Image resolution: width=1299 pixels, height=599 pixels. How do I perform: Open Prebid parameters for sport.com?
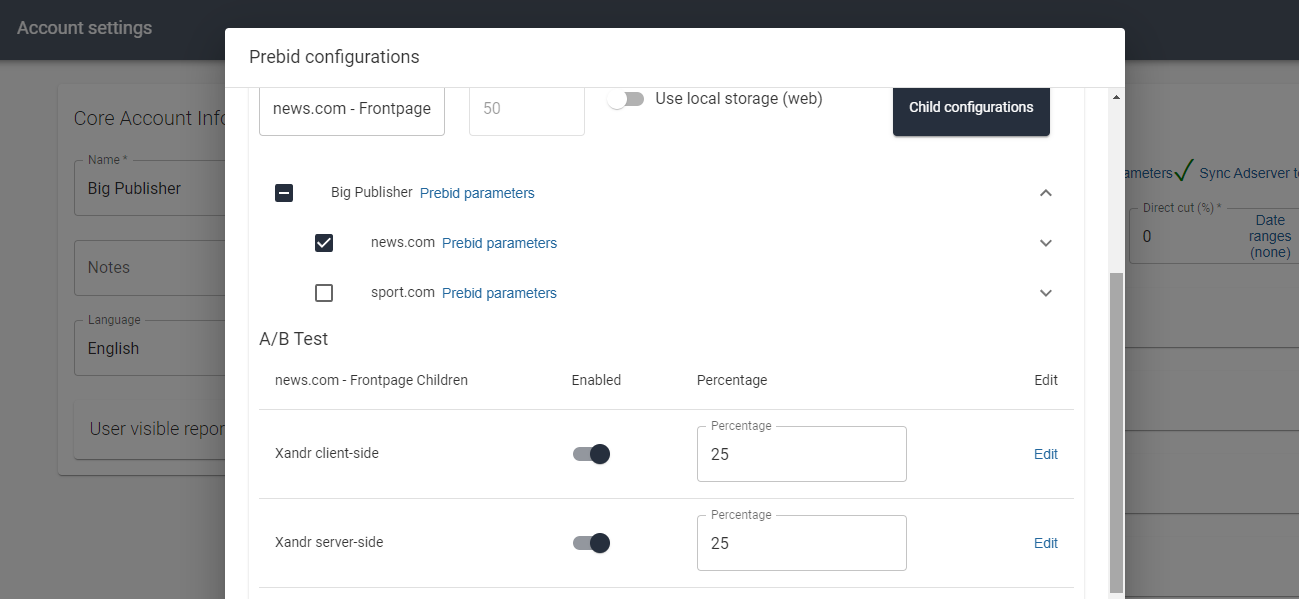[x=499, y=293]
